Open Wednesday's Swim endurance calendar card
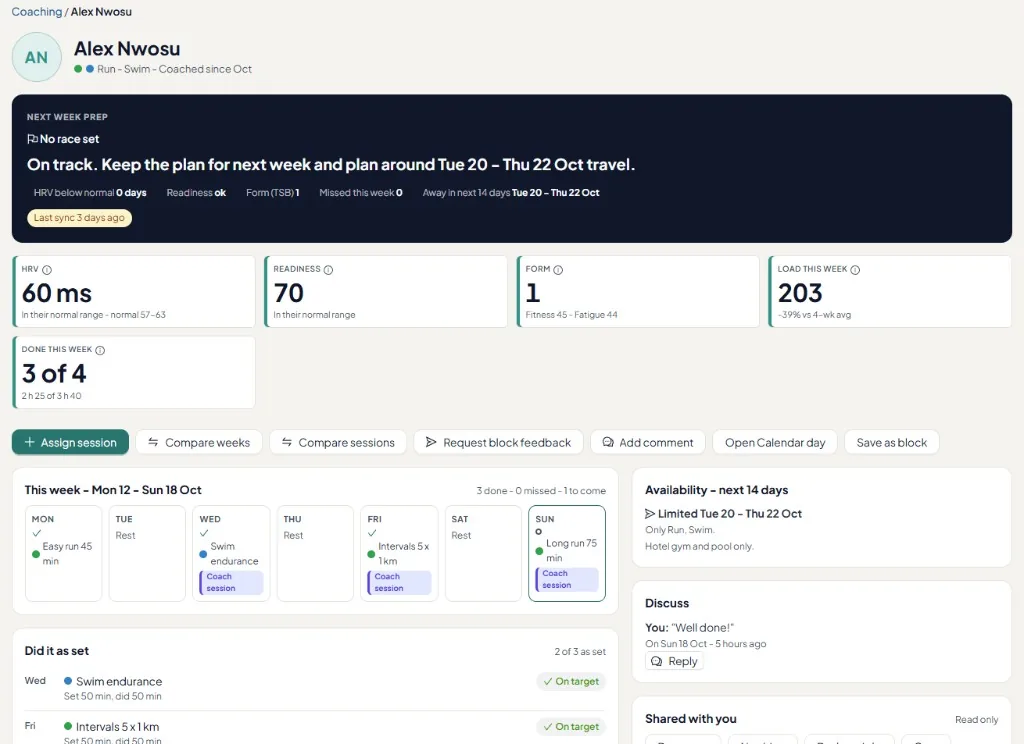Screen dimensions: 1024x744 [231, 553]
